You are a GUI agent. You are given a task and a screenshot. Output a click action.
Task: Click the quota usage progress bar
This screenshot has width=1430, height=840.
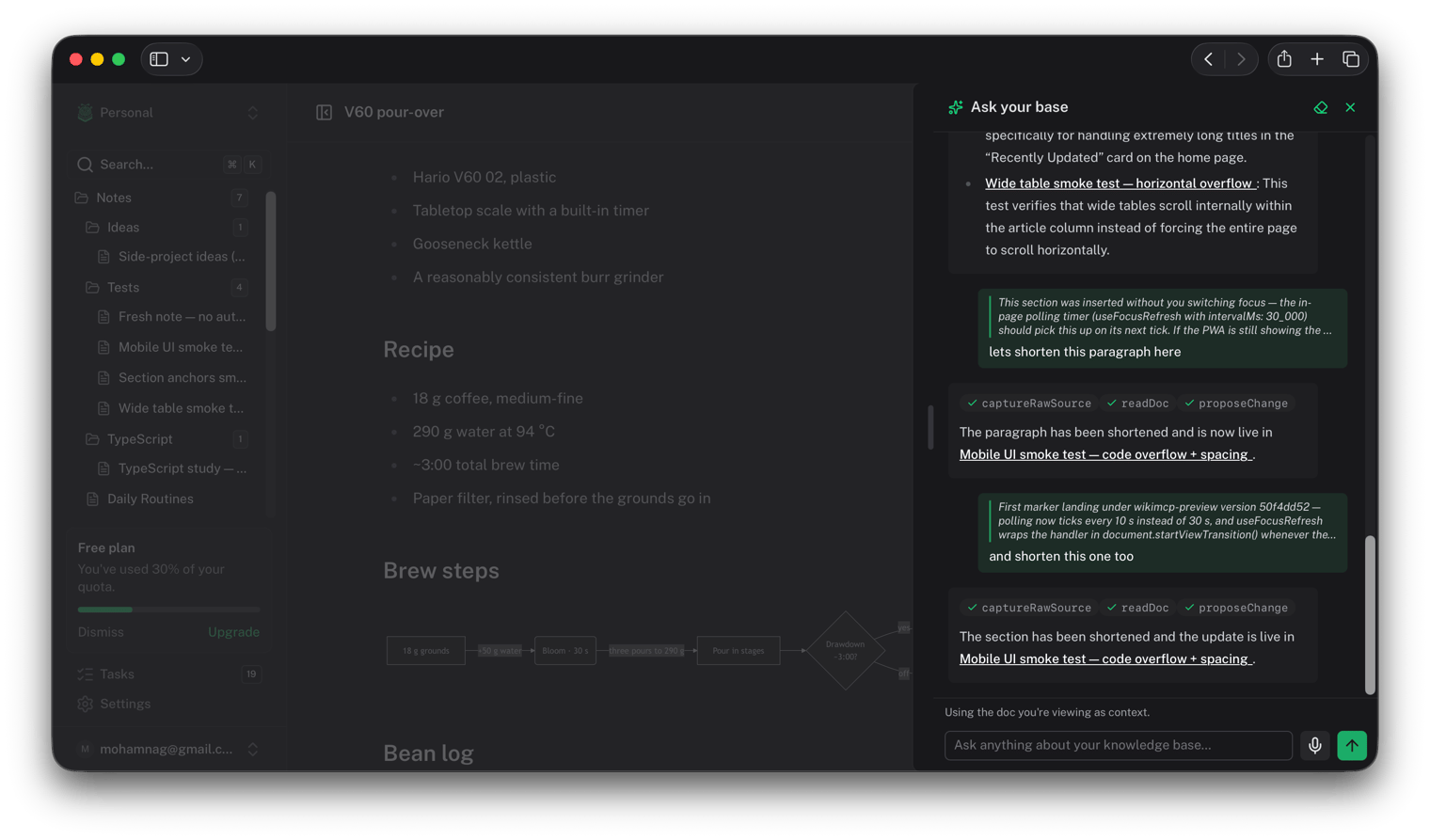[x=168, y=610]
